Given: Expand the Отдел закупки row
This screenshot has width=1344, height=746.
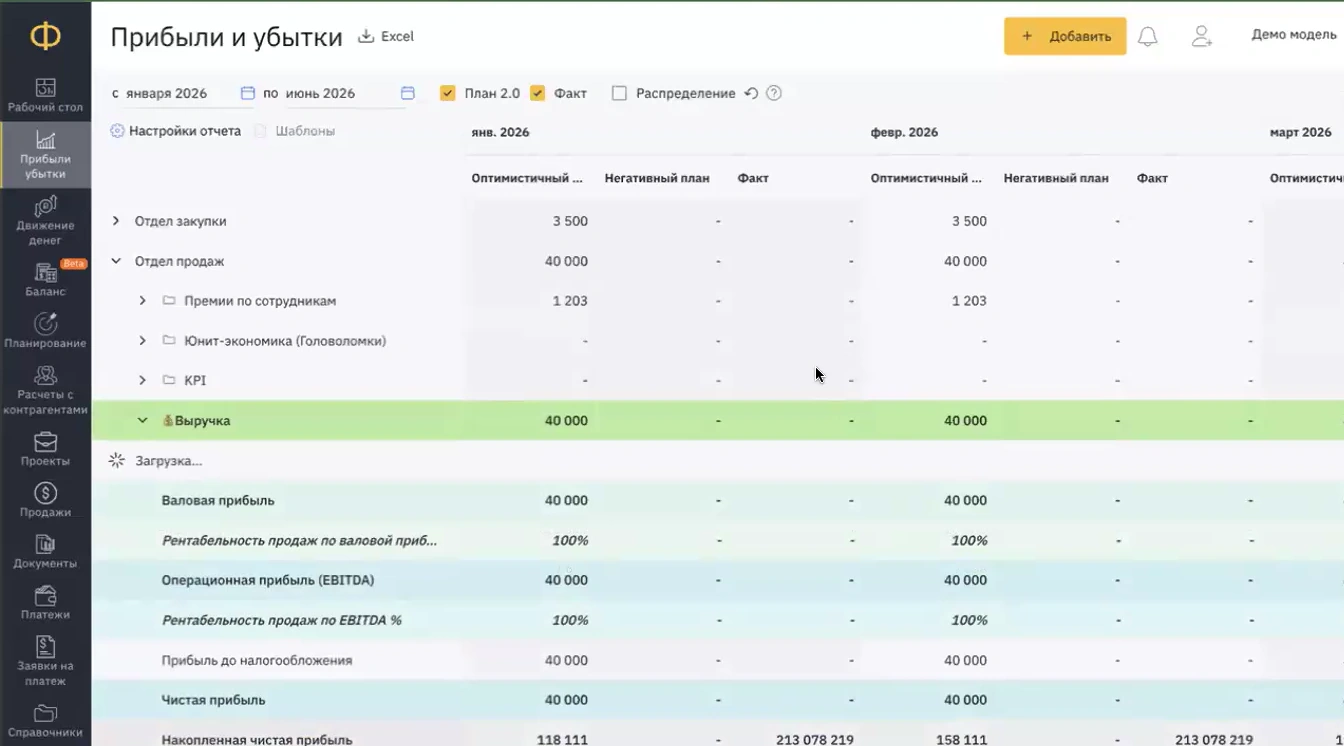Looking at the screenshot, I should point(115,221).
